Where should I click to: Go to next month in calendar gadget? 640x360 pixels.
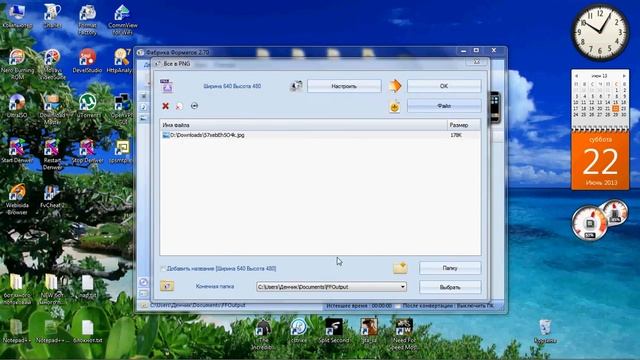(x=624, y=76)
